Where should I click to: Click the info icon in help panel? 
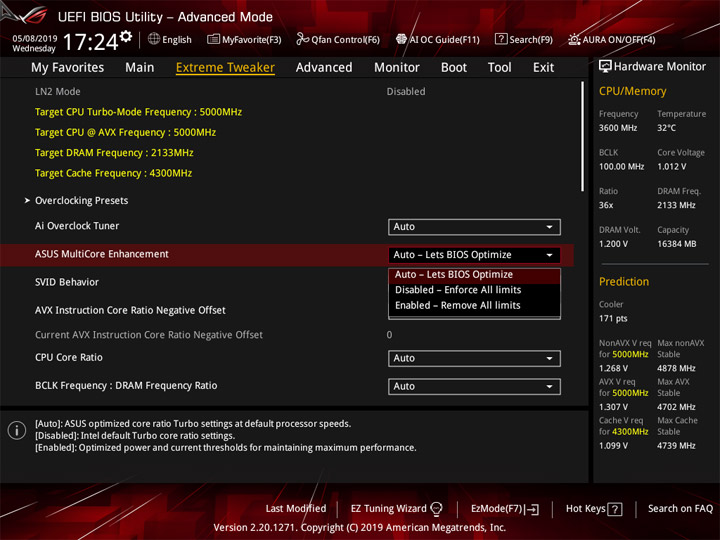point(17,431)
